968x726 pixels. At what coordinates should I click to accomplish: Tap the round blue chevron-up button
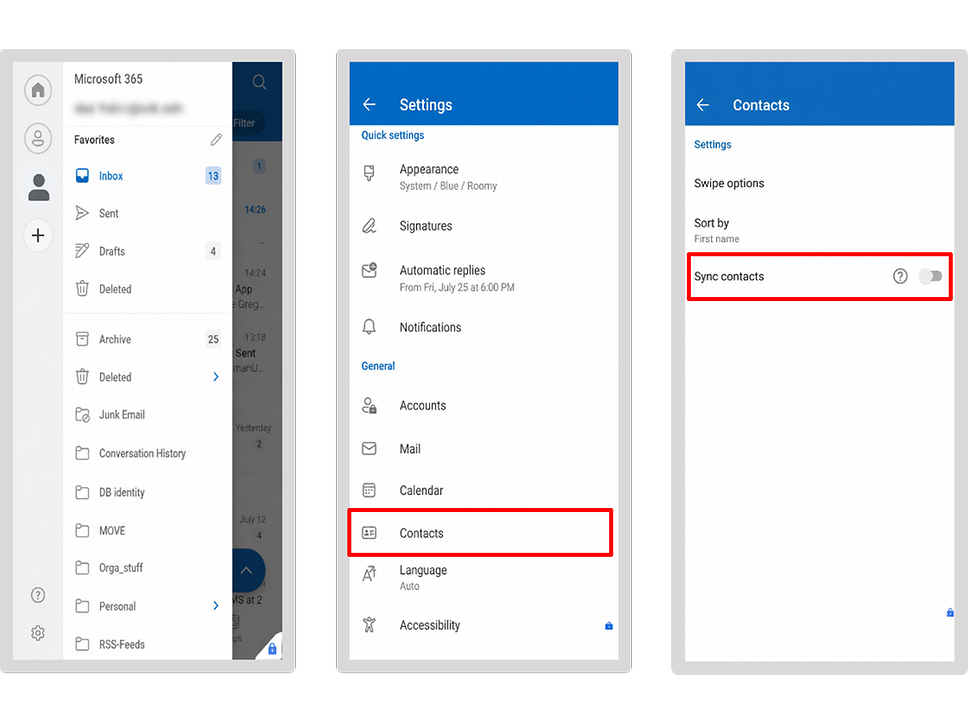point(249,570)
